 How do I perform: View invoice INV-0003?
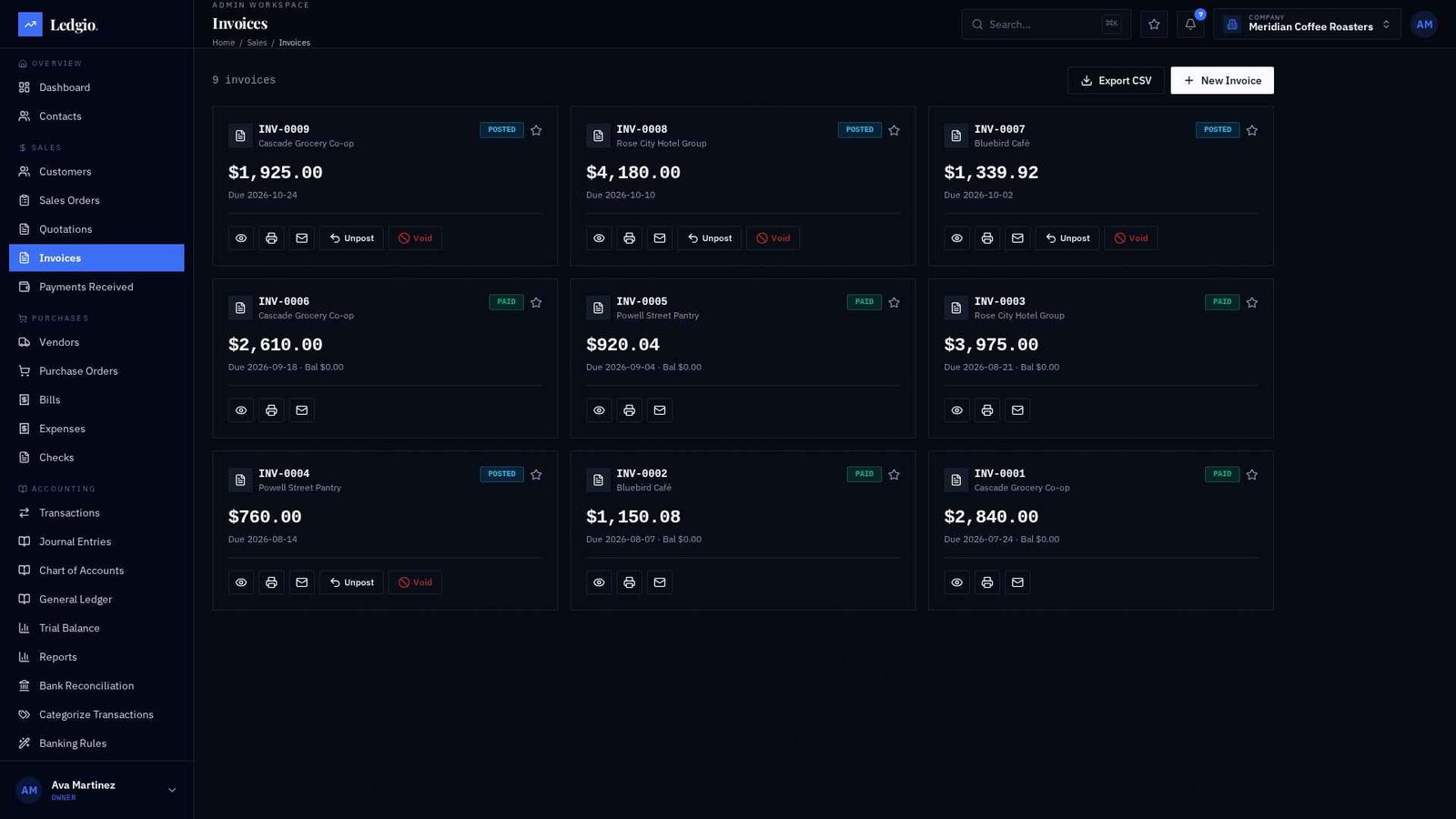click(x=956, y=410)
